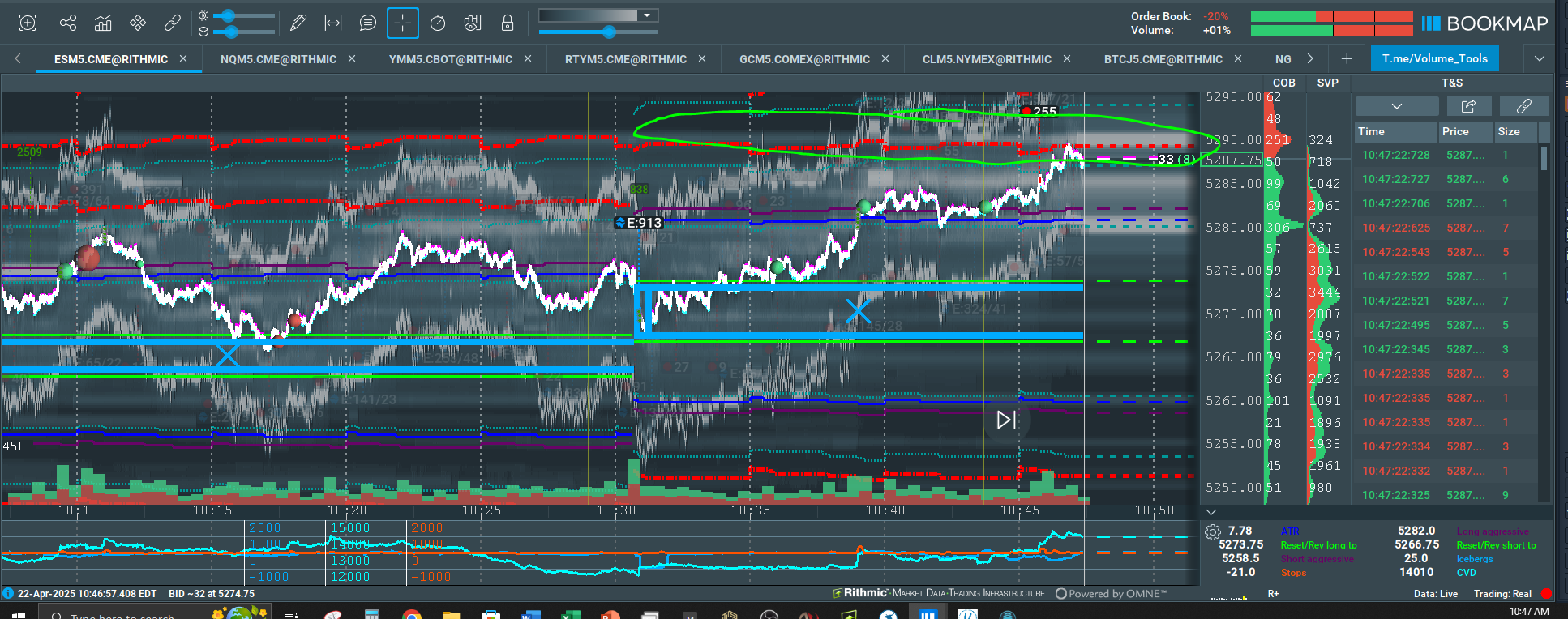
Task: Close the BTCJ5.CME@RITHMIC tab
Action: coord(1238,58)
